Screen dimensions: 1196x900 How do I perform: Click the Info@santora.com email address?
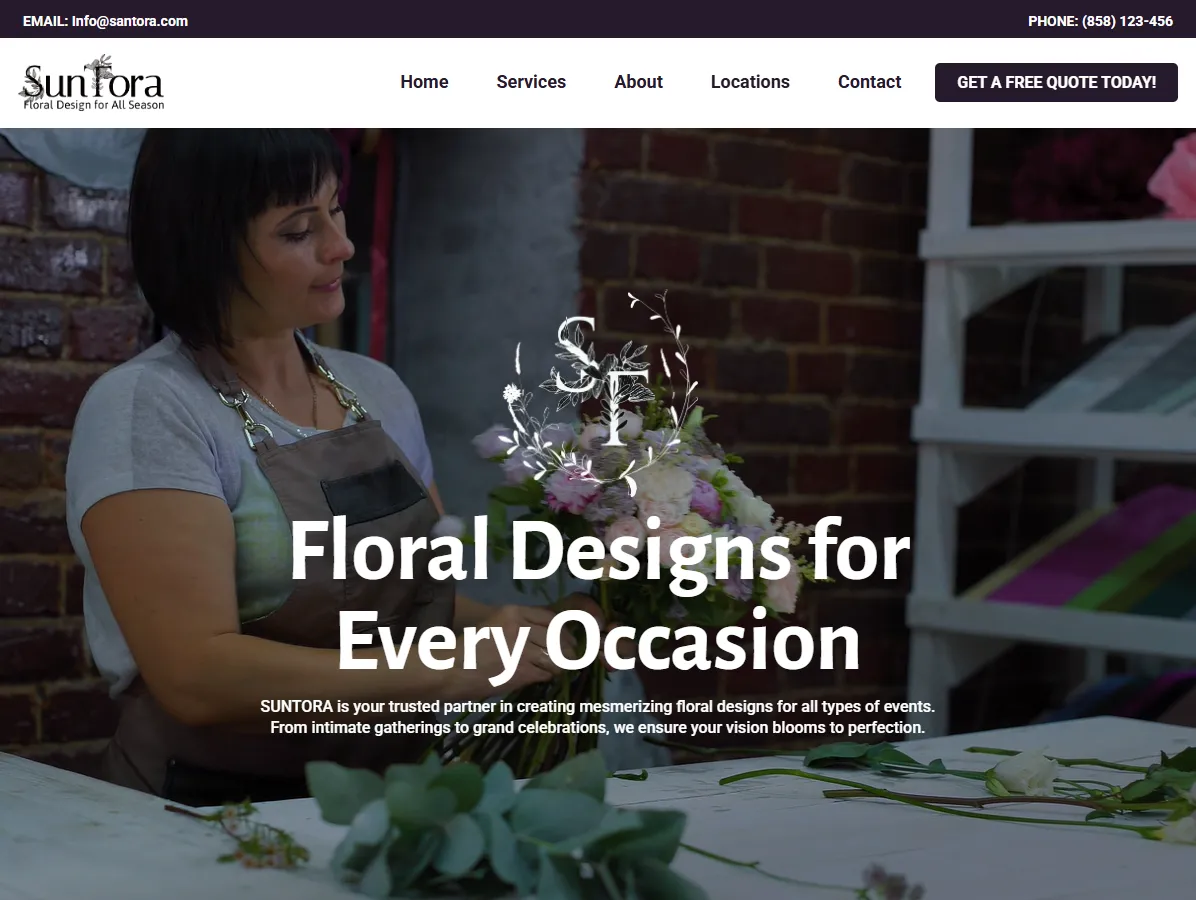(130, 21)
